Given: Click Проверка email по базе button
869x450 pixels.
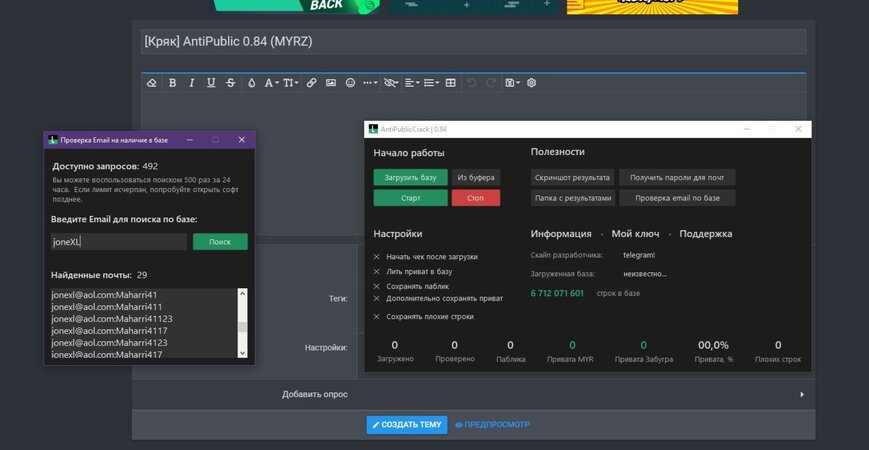Looking at the screenshot, I should (x=677, y=198).
